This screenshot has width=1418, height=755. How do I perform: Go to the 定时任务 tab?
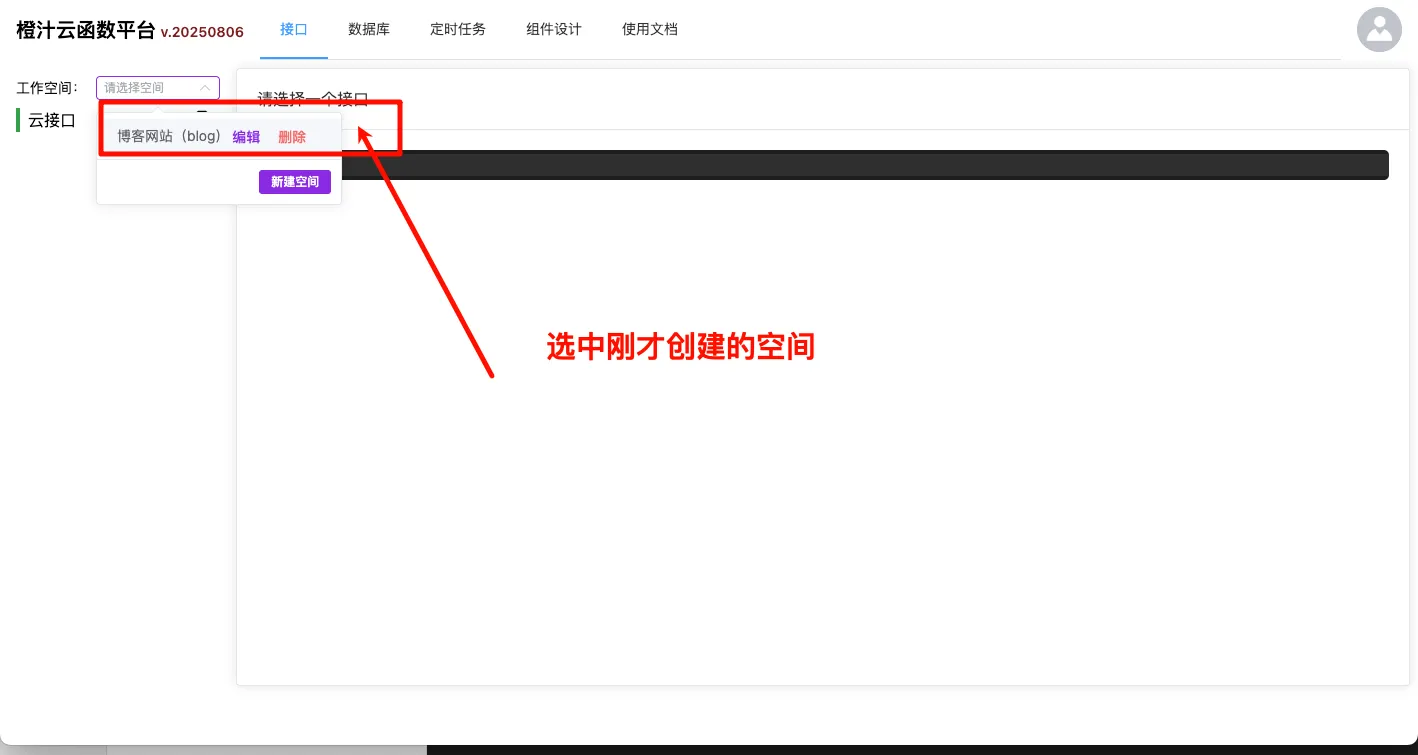(458, 29)
